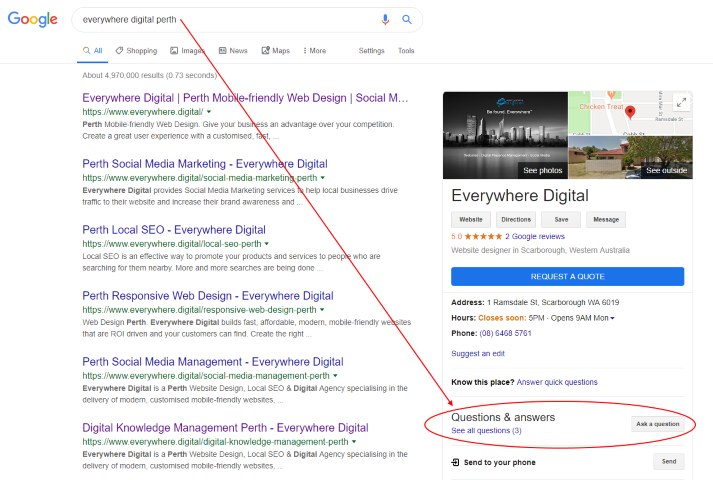Open dropdown beside the local-seo-perth URL
Screen dimensions: 713x480
click(266, 244)
